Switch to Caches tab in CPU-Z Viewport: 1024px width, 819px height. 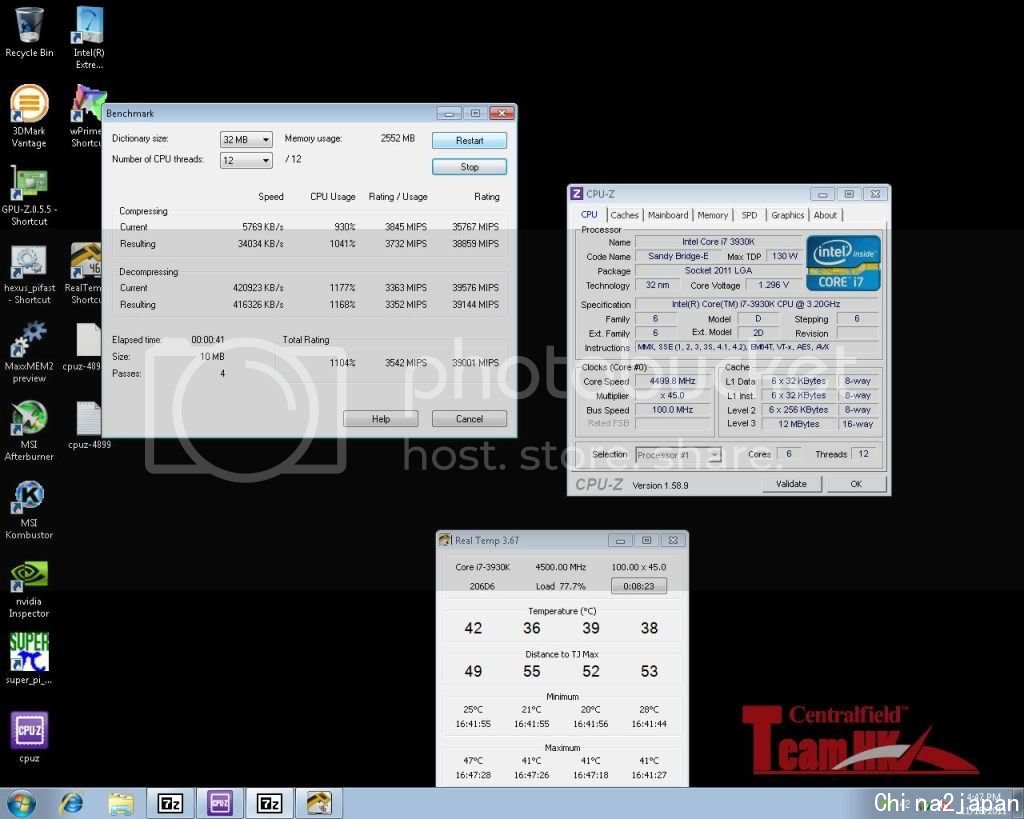click(624, 215)
